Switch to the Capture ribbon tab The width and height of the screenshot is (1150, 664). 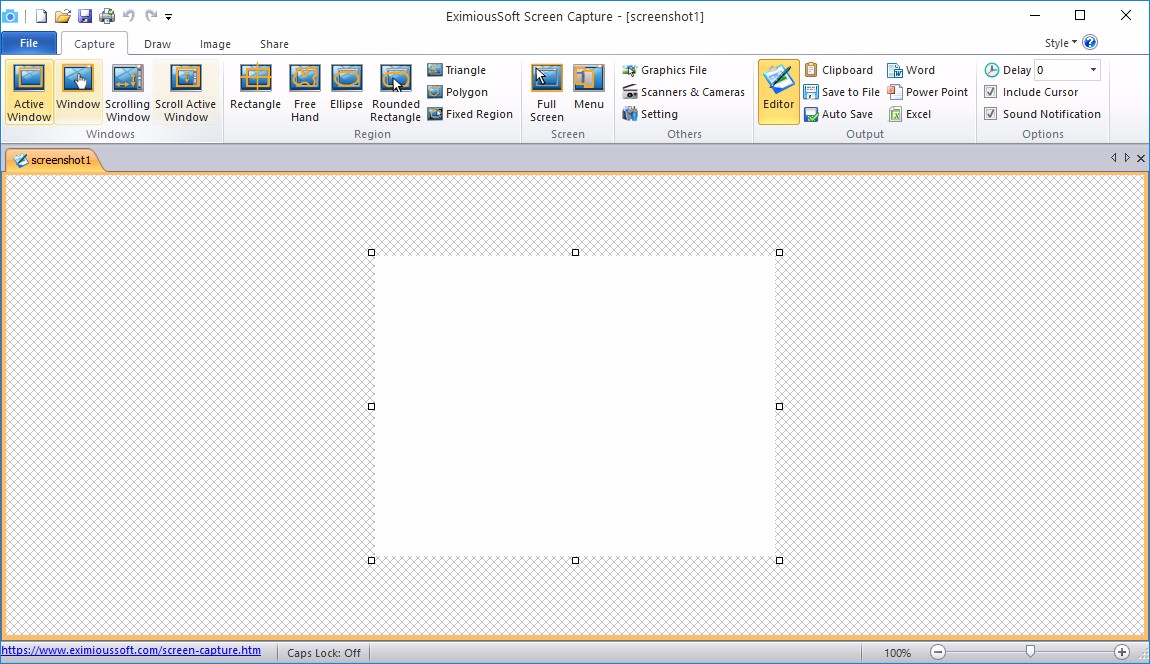coord(95,44)
